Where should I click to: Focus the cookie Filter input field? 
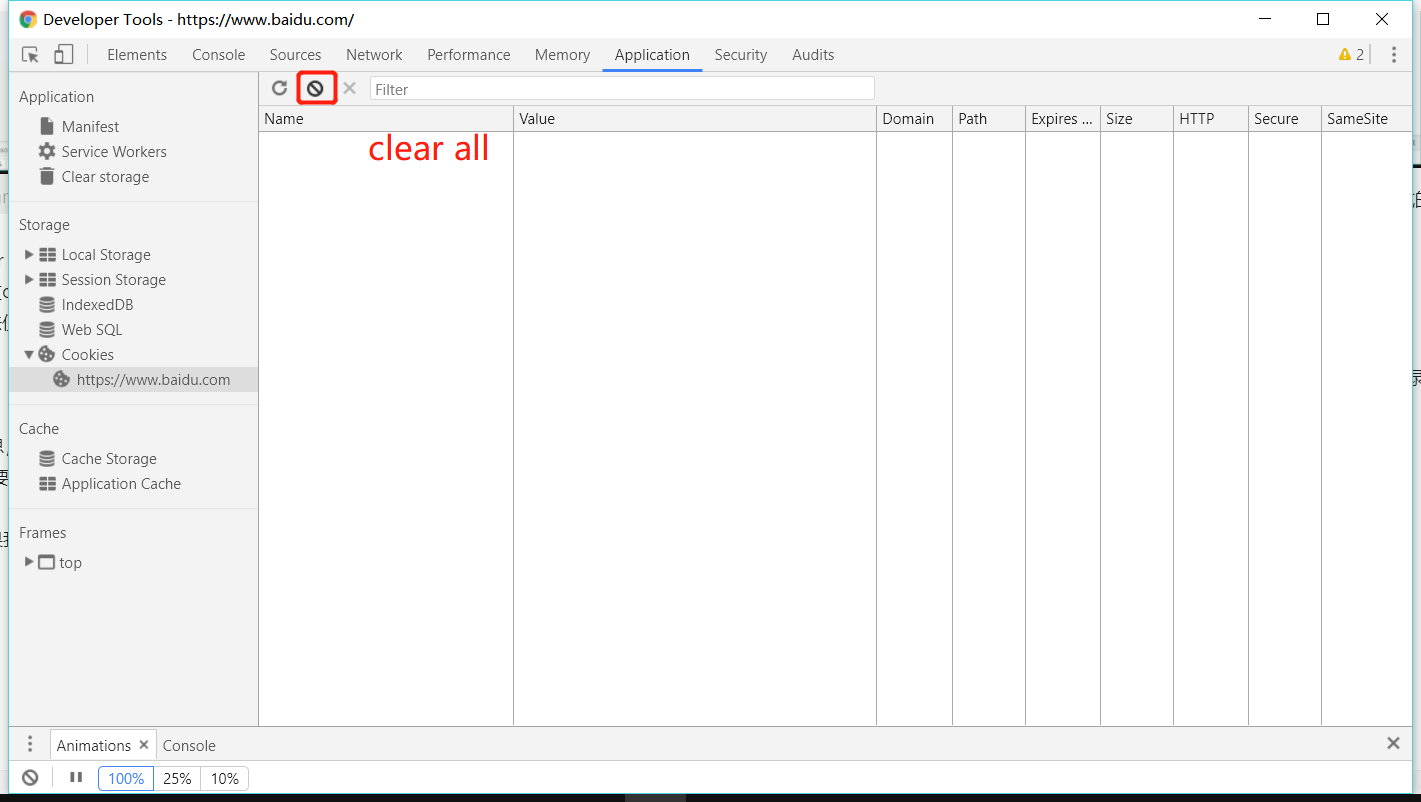click(622, 89)
